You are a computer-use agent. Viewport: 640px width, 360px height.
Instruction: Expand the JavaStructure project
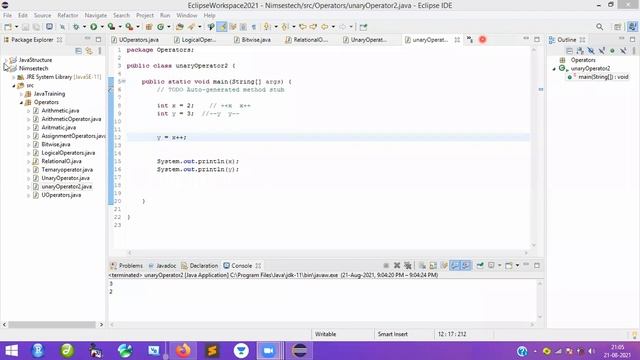click(x=6, y=60)
